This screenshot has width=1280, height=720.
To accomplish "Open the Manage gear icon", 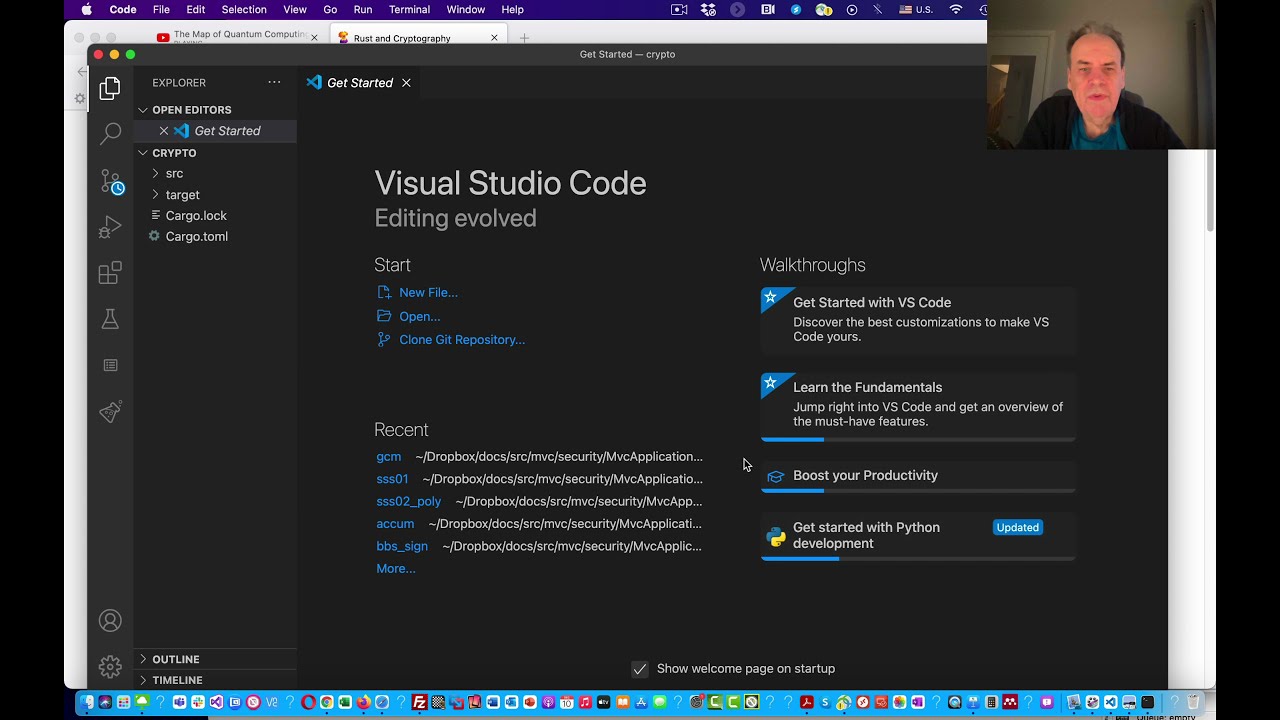I will point(110,666).
